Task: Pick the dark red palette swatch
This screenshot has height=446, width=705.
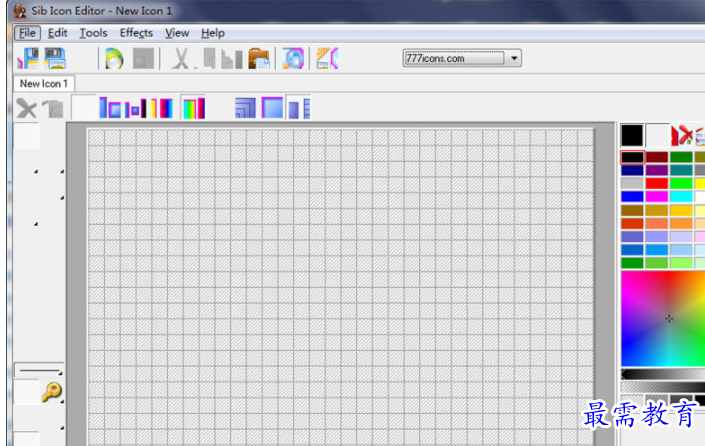Action: tap(656, 157)
